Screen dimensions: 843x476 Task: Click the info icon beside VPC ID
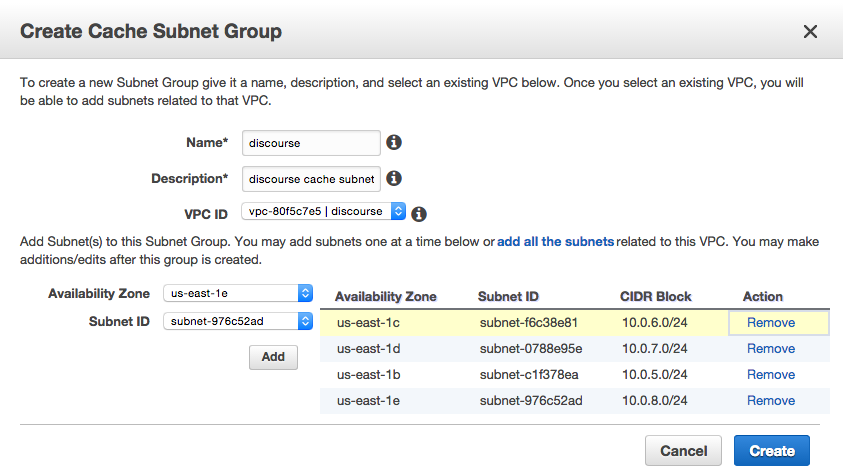click(419, 214)
